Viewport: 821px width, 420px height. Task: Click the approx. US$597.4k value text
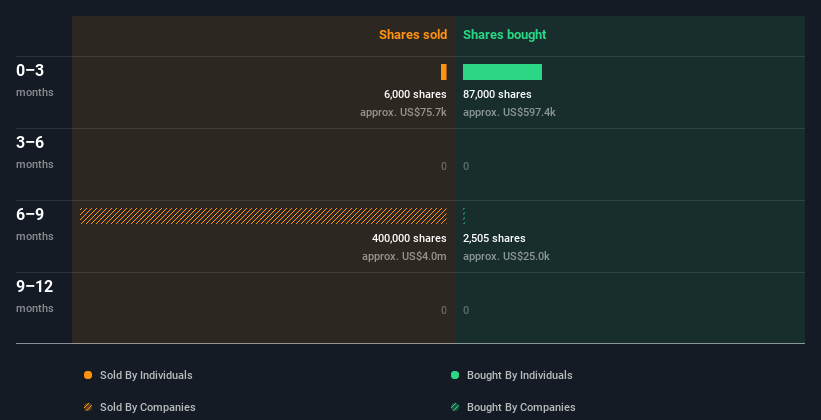click(x=509, y=112)
